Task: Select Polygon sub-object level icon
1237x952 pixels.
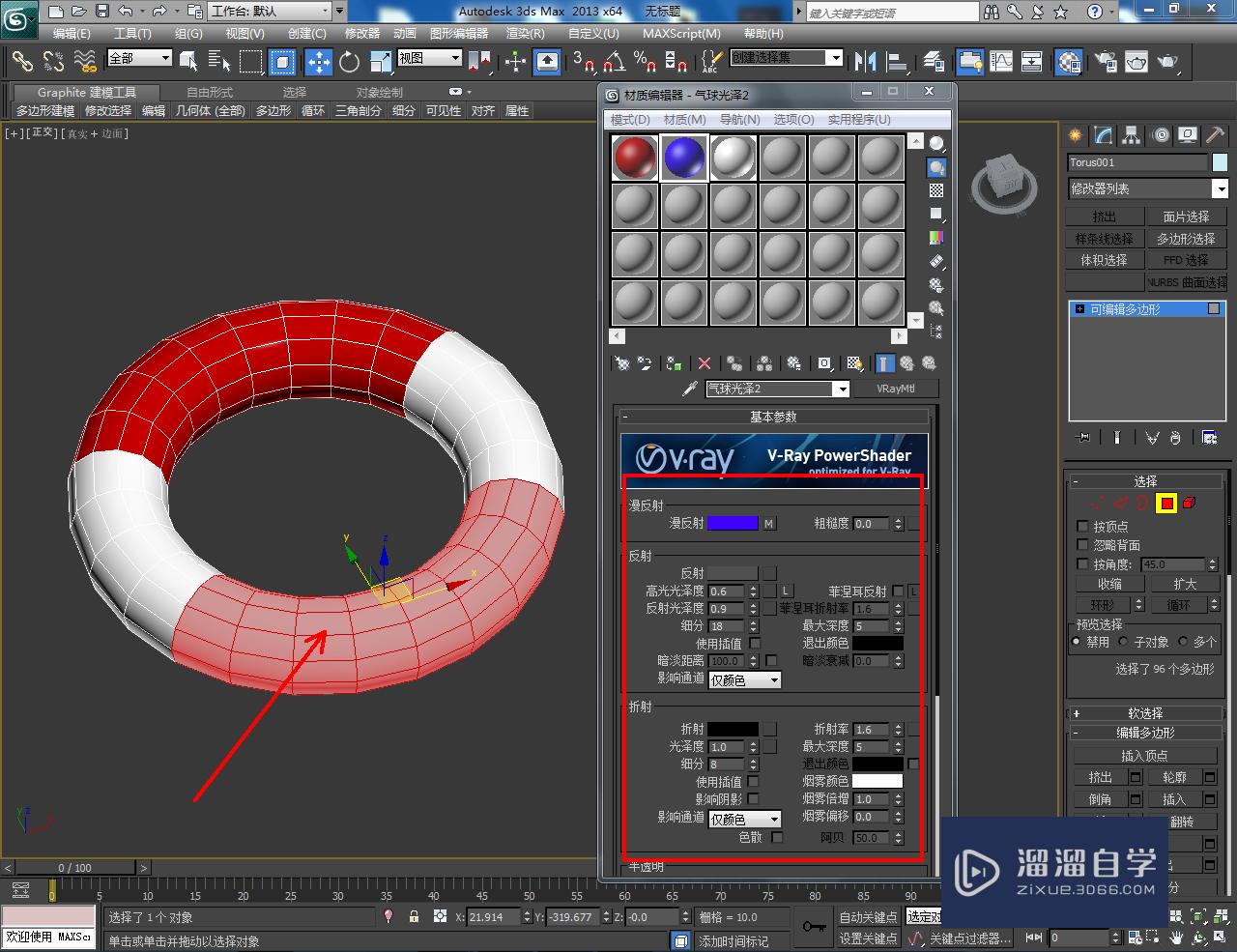Action: point(1166,503)
